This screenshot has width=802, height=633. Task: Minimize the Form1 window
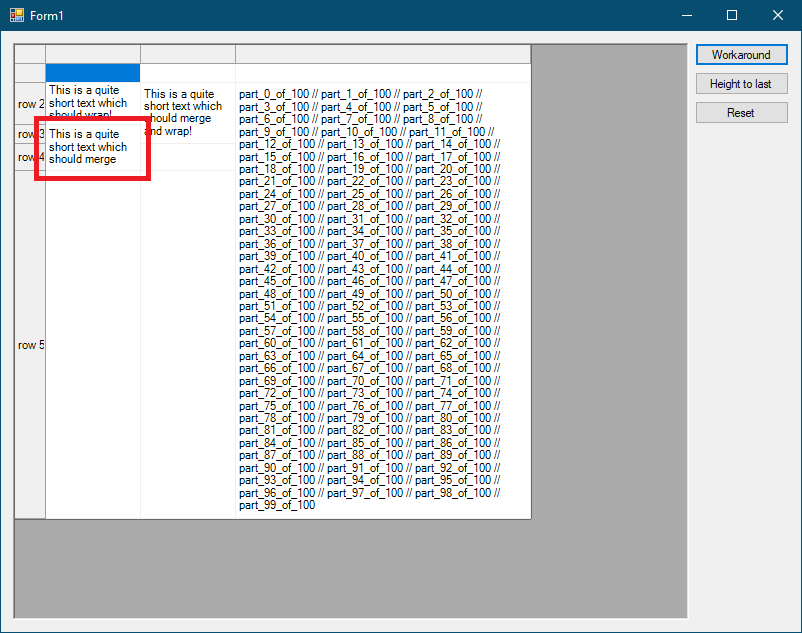click(x=686, y=15)
